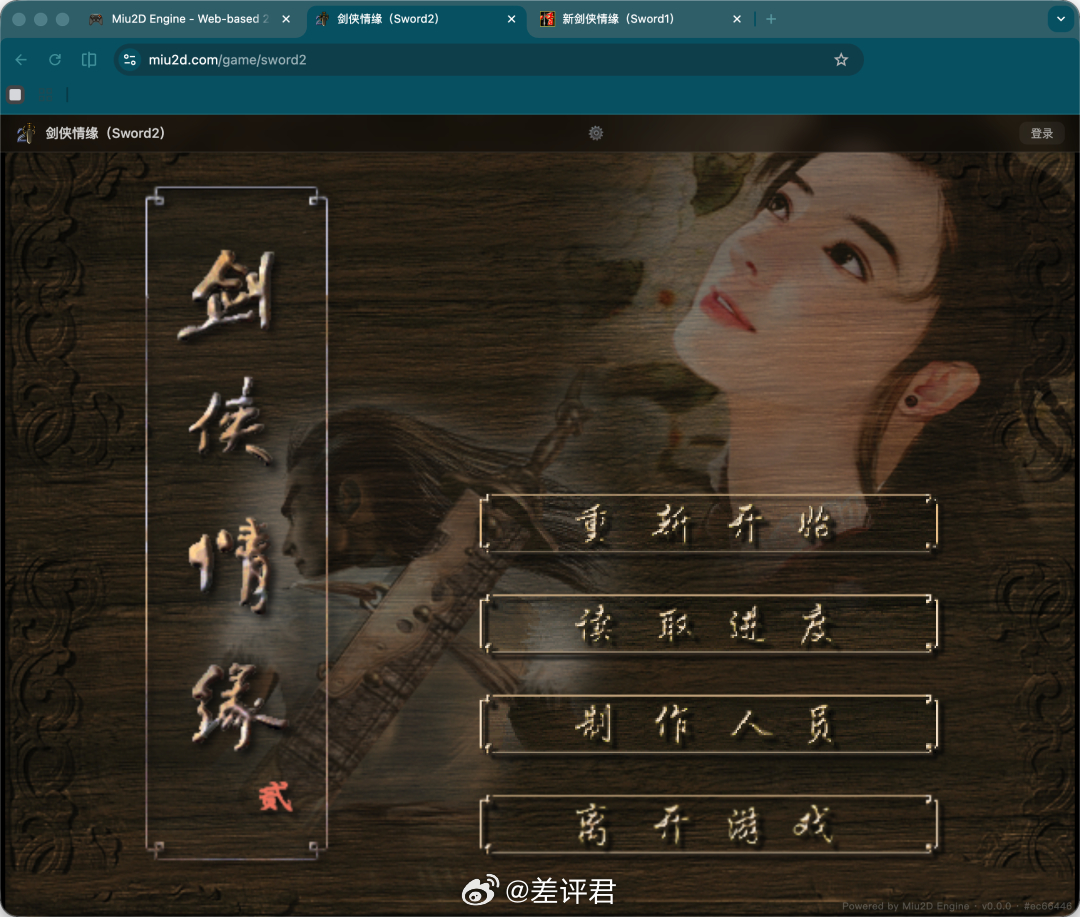Select 离开游戏 to exit the game
Viewport: 1080px width, 917px height.
(709, 823)
